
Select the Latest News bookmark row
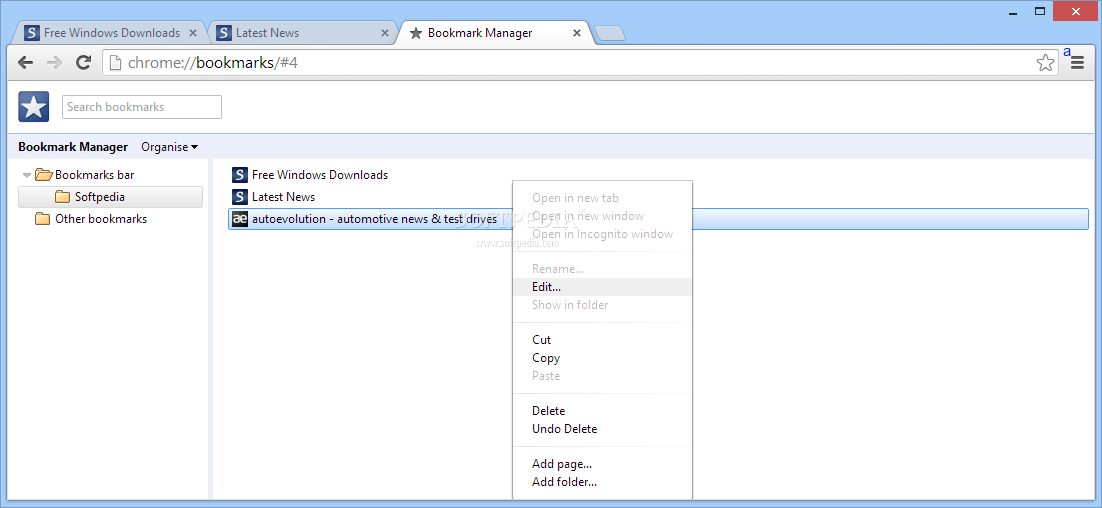659,197
